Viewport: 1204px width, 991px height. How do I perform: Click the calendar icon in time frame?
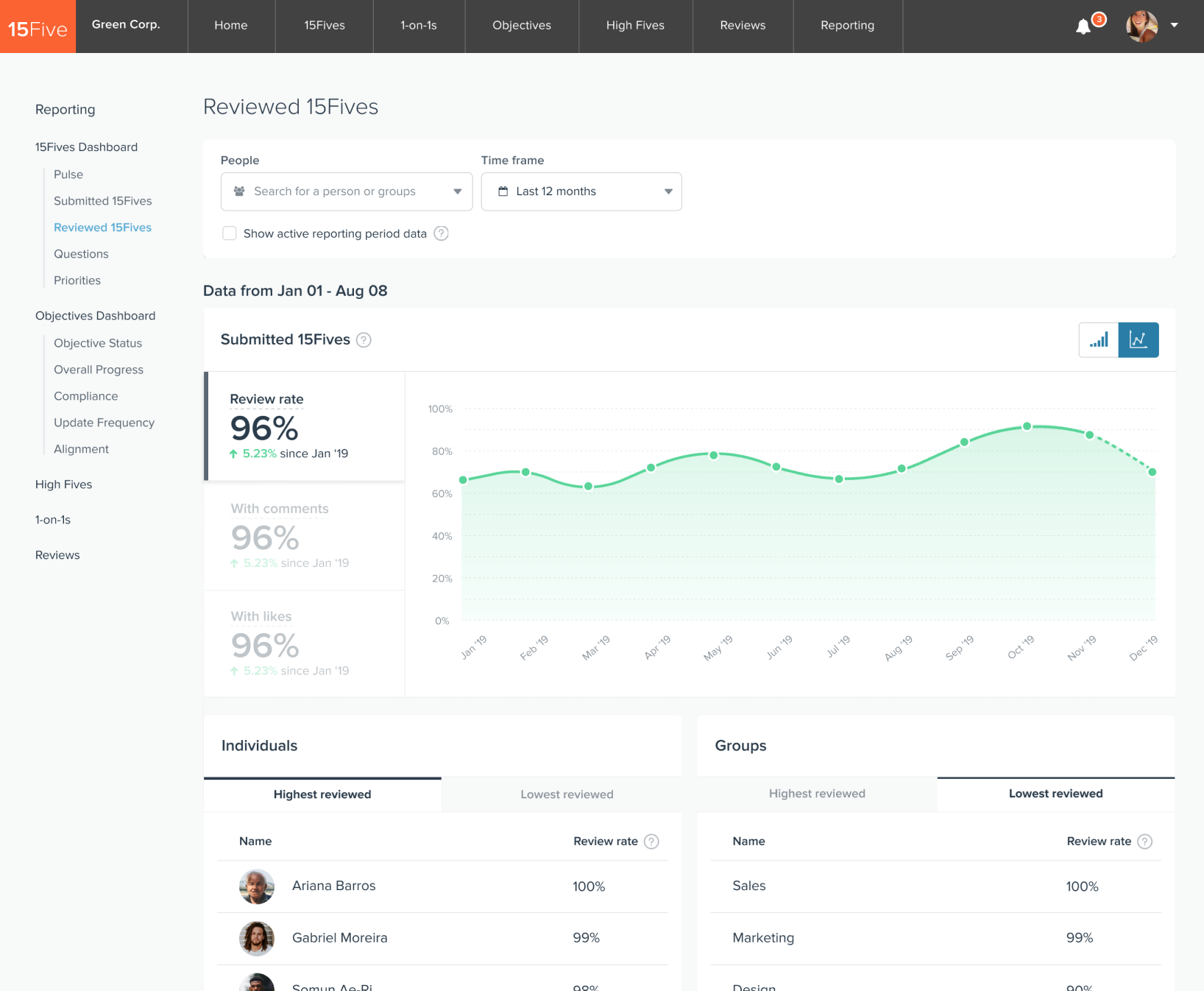(503, 191)
